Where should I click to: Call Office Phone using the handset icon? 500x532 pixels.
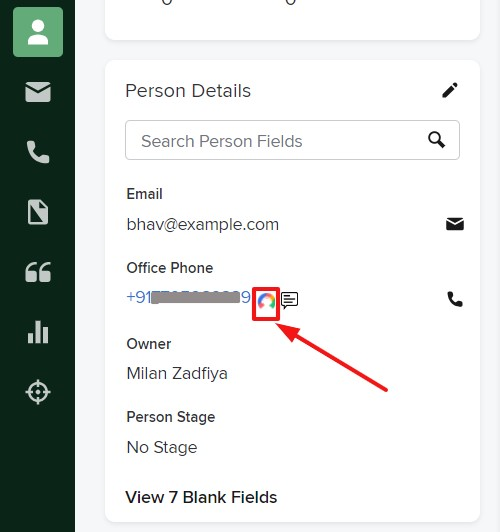455,299
